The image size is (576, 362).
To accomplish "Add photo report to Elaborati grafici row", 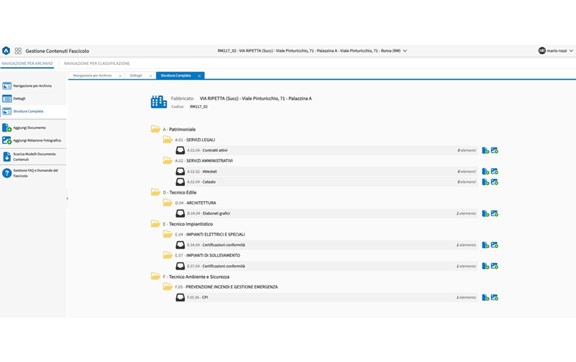I will click(x=494, y=213).
